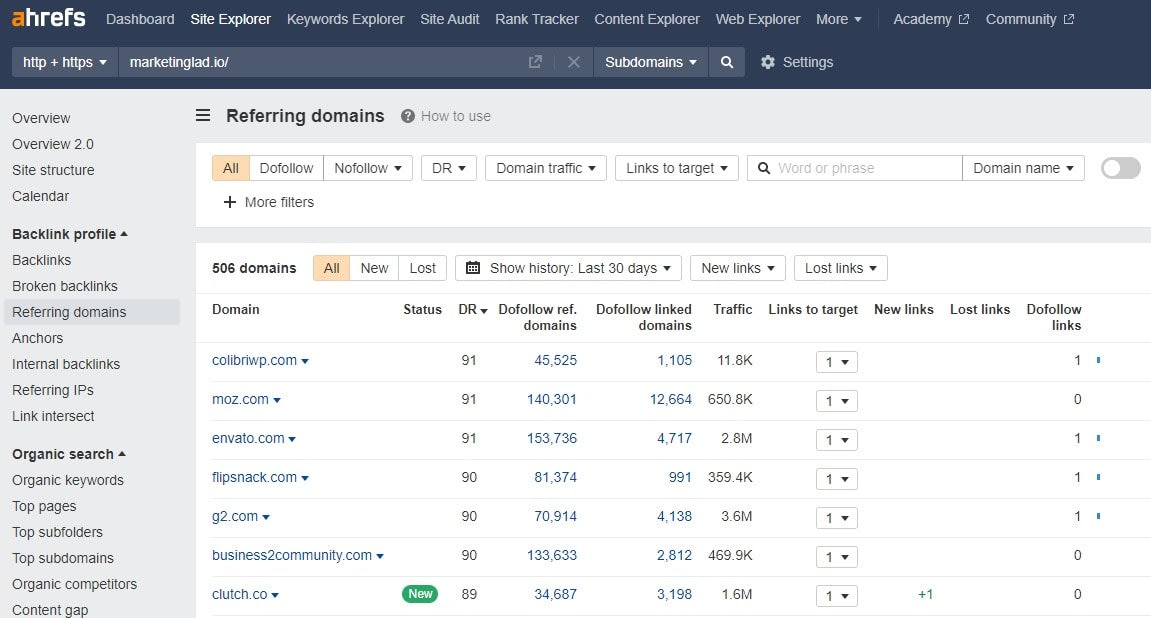The image size is (1151, 618).
Task: Open Top pages in sidebar
Action: 44,506
